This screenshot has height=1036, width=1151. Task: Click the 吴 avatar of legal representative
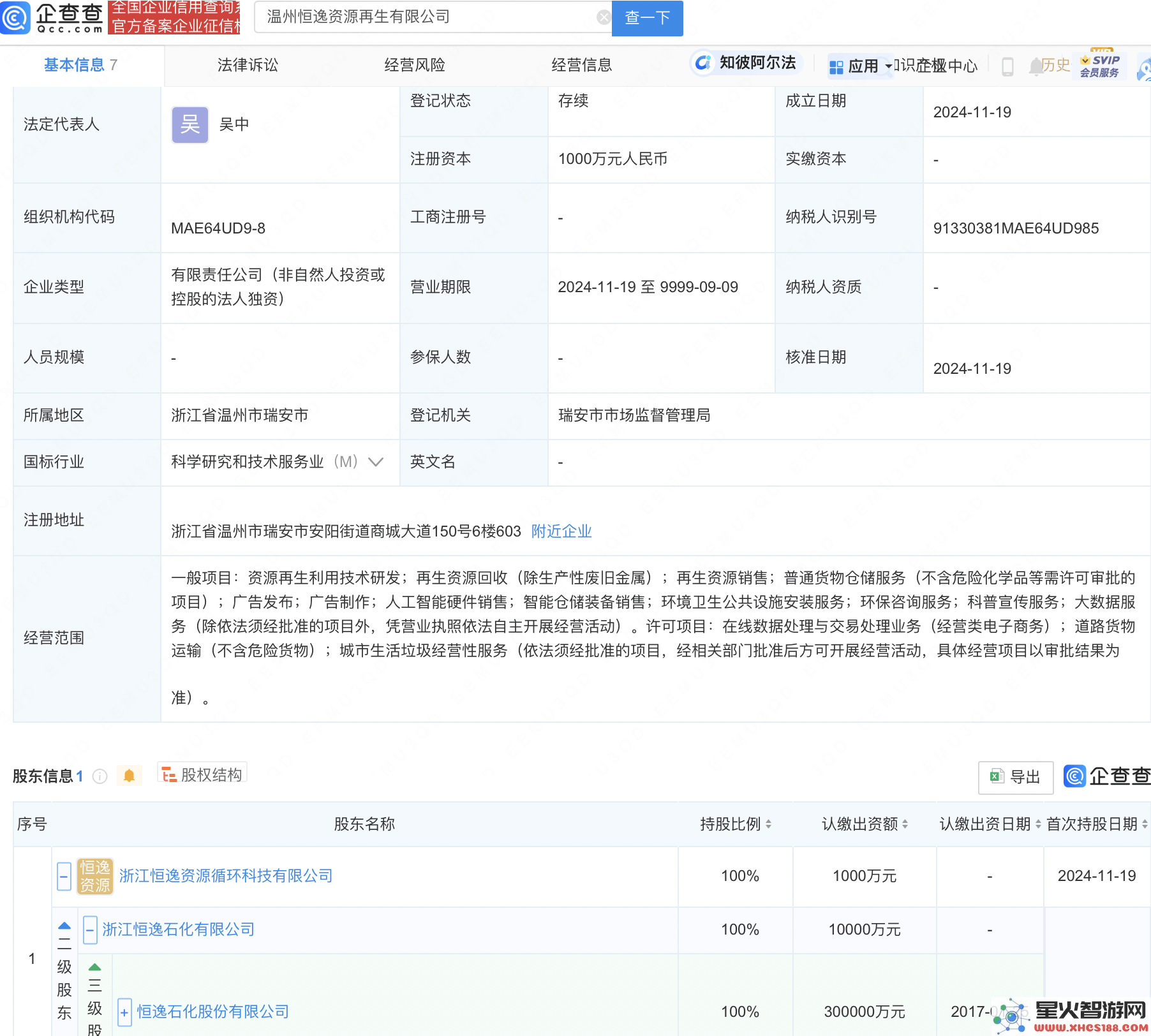click(x=190, y=124)
